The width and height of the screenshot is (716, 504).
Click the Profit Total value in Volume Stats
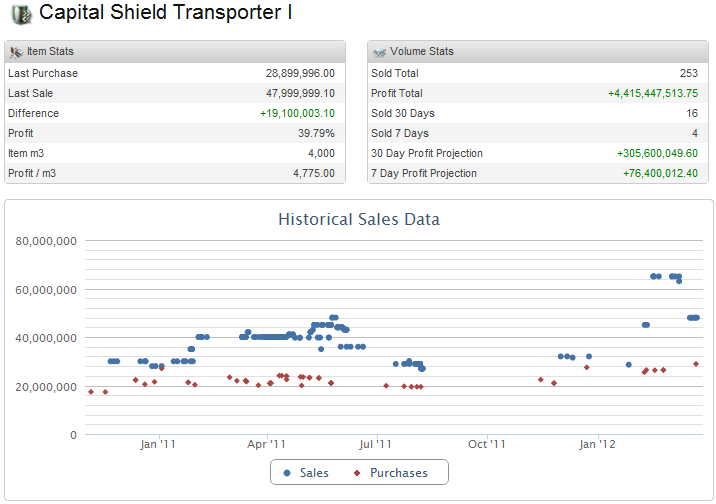click(653, 93)
